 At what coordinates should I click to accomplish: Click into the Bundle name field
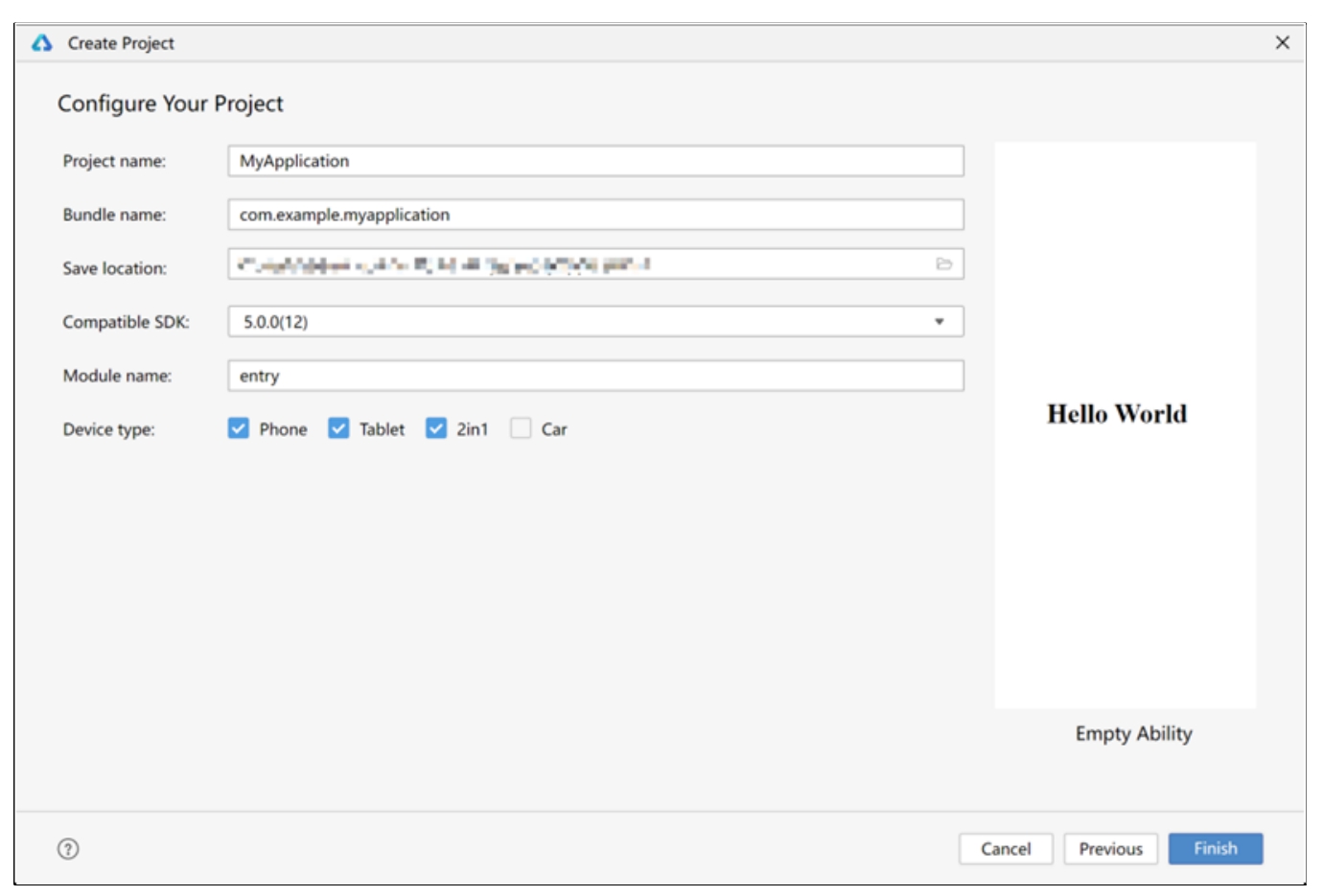[594, 215]
